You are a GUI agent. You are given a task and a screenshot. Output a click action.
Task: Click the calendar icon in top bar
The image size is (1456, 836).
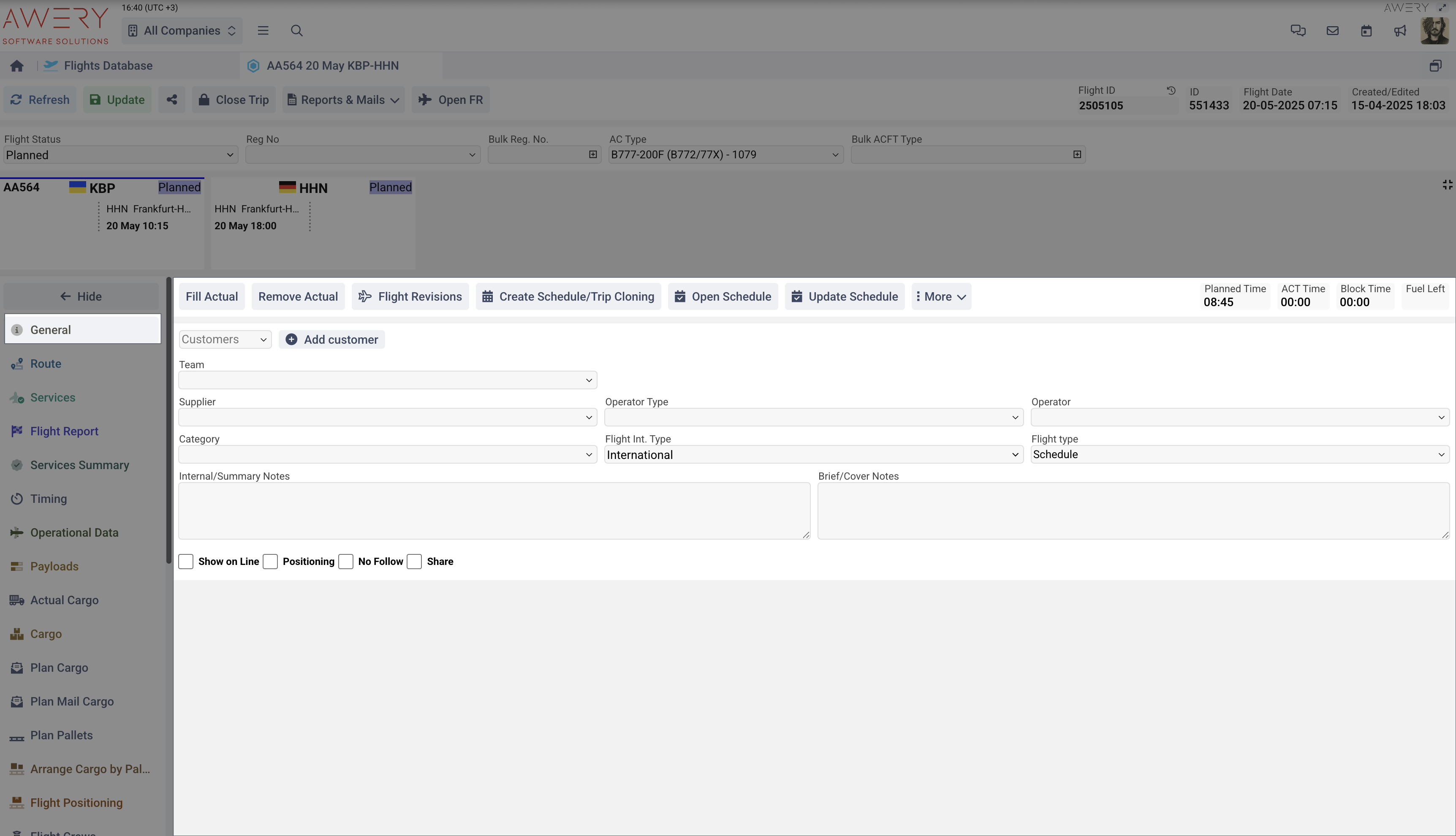coord(1366,31)
